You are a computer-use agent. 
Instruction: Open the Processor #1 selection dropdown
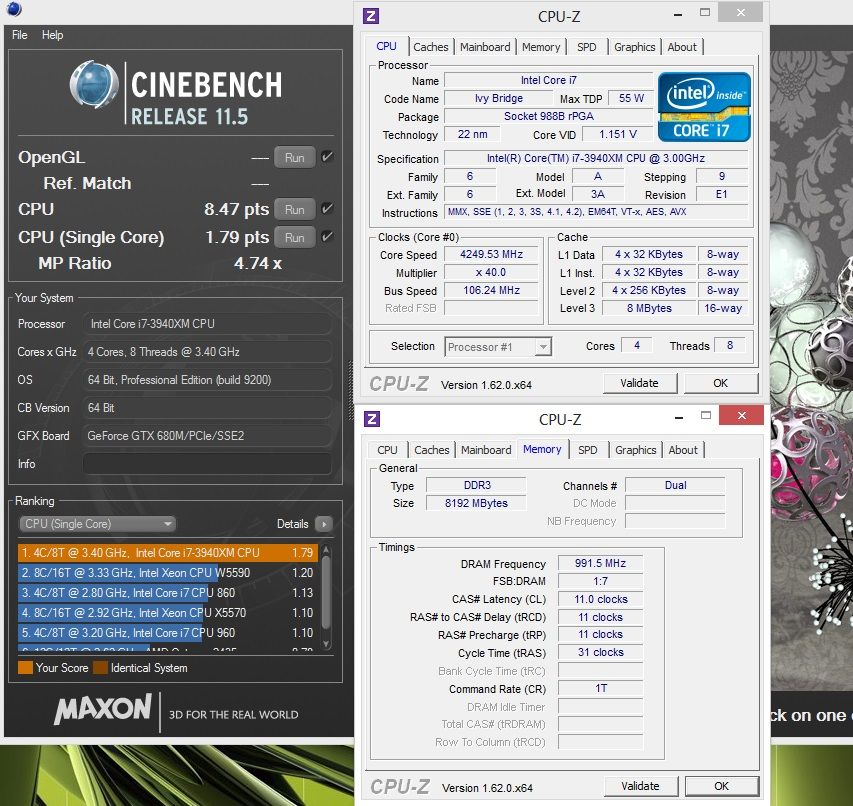(x=498, y=346)
